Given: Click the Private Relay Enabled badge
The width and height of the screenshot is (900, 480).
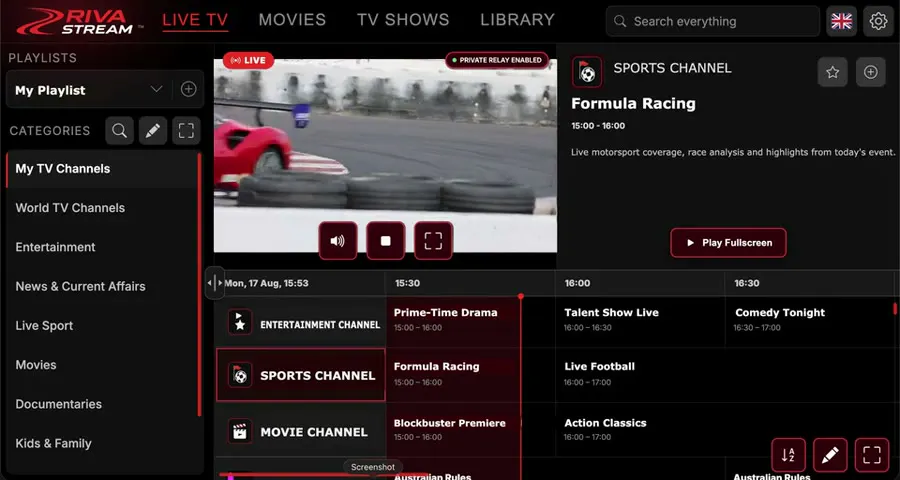Looking at the screenshot, I should point(497,60).
